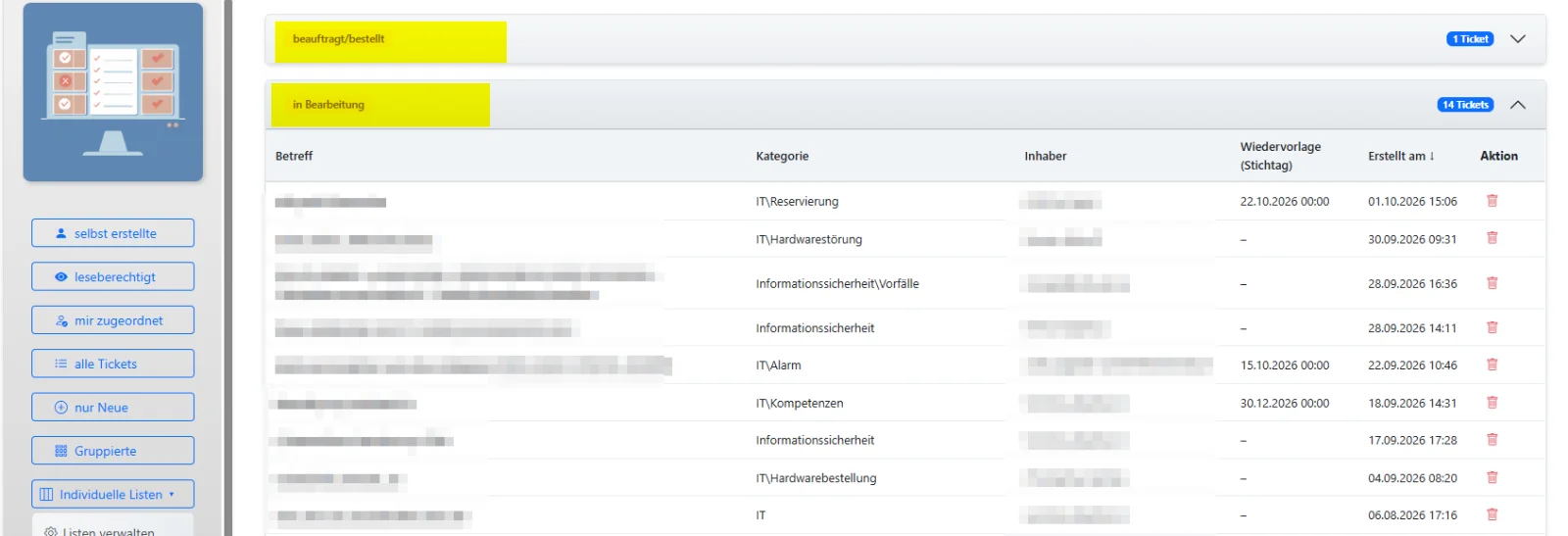Click the 1 Ticket badge

[1470, 39]
